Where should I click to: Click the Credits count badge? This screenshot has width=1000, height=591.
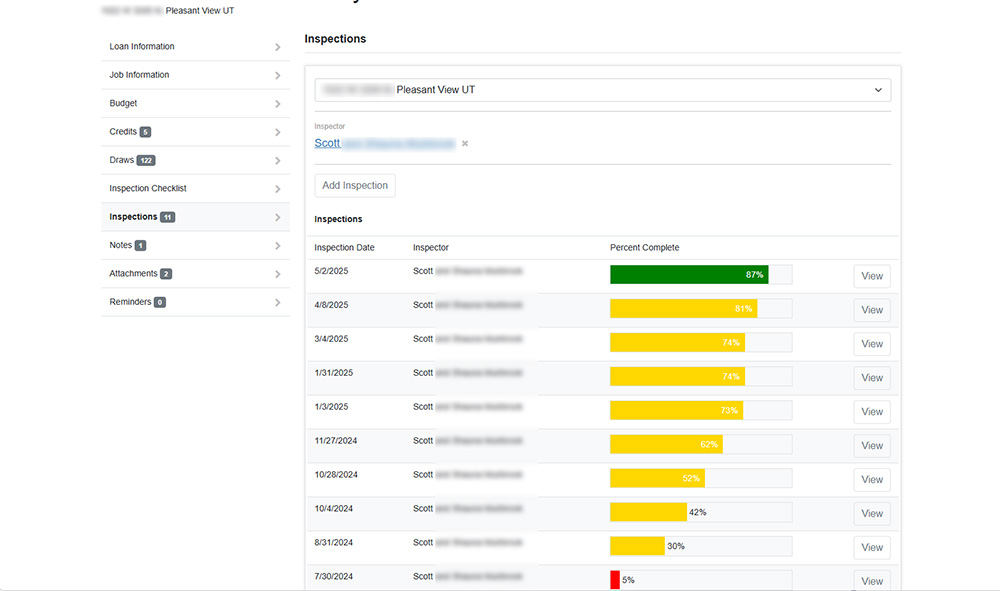click(146, 132)
